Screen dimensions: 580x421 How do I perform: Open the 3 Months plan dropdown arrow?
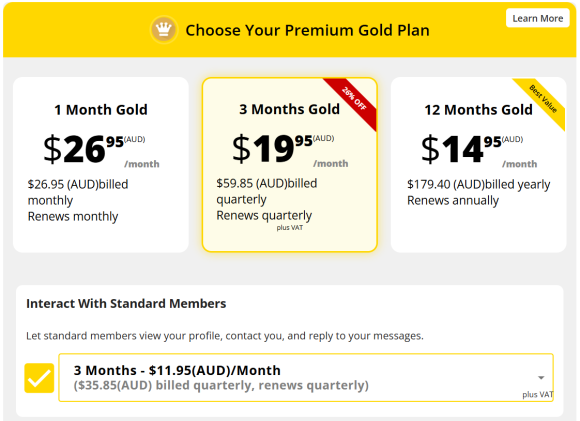[541, 378]
